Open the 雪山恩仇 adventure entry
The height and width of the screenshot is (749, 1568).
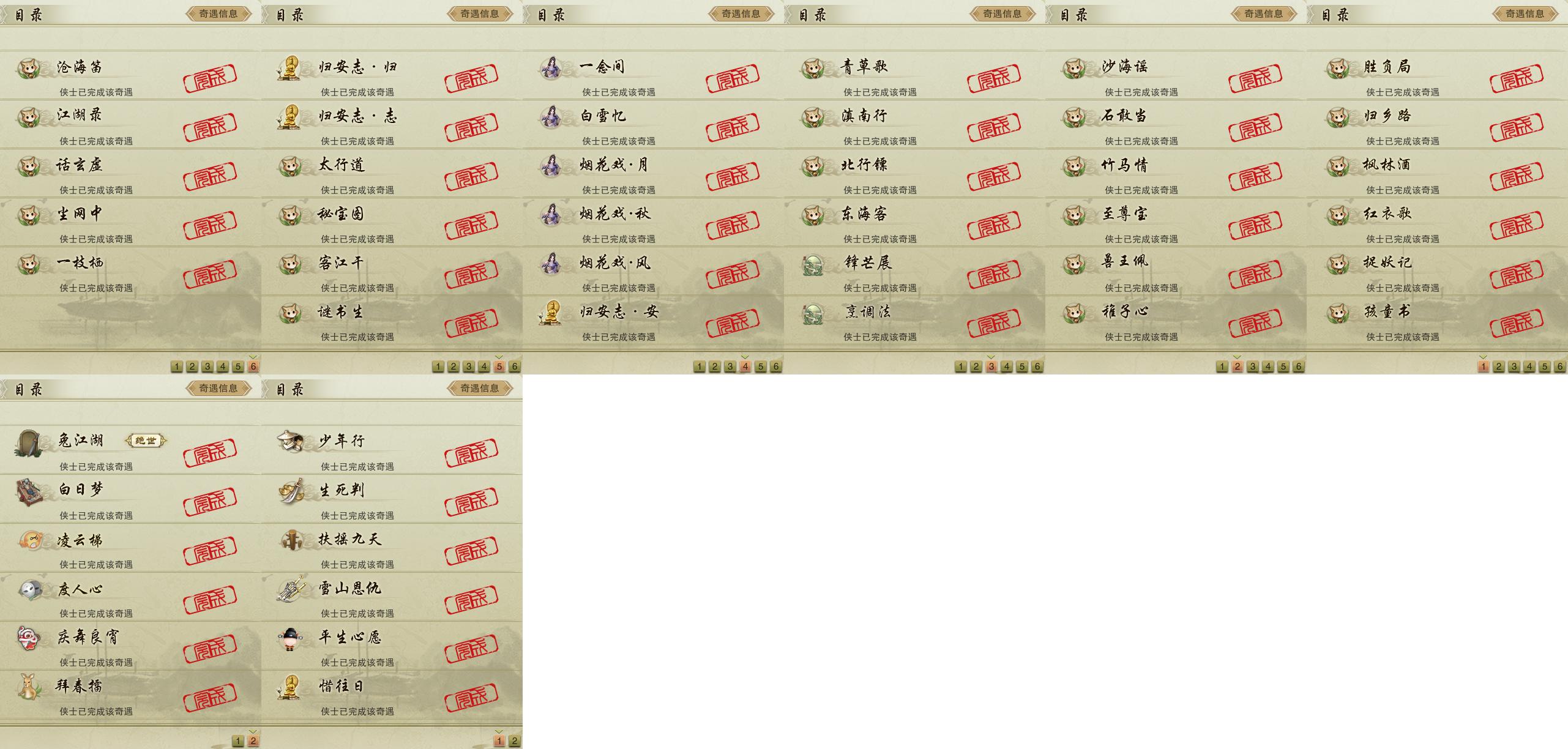point(392,596)
